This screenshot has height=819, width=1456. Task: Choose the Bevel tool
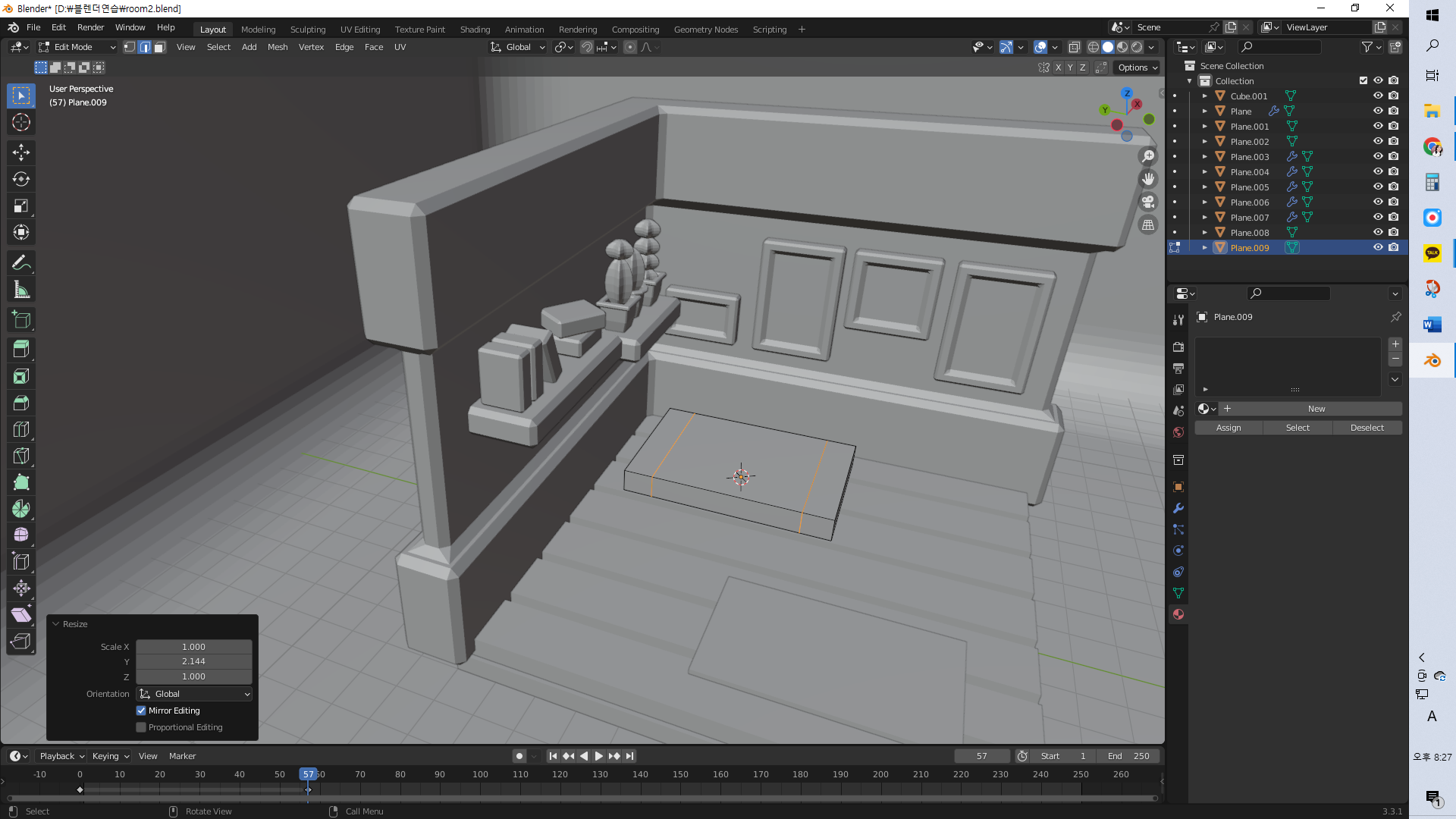point(21,403)
